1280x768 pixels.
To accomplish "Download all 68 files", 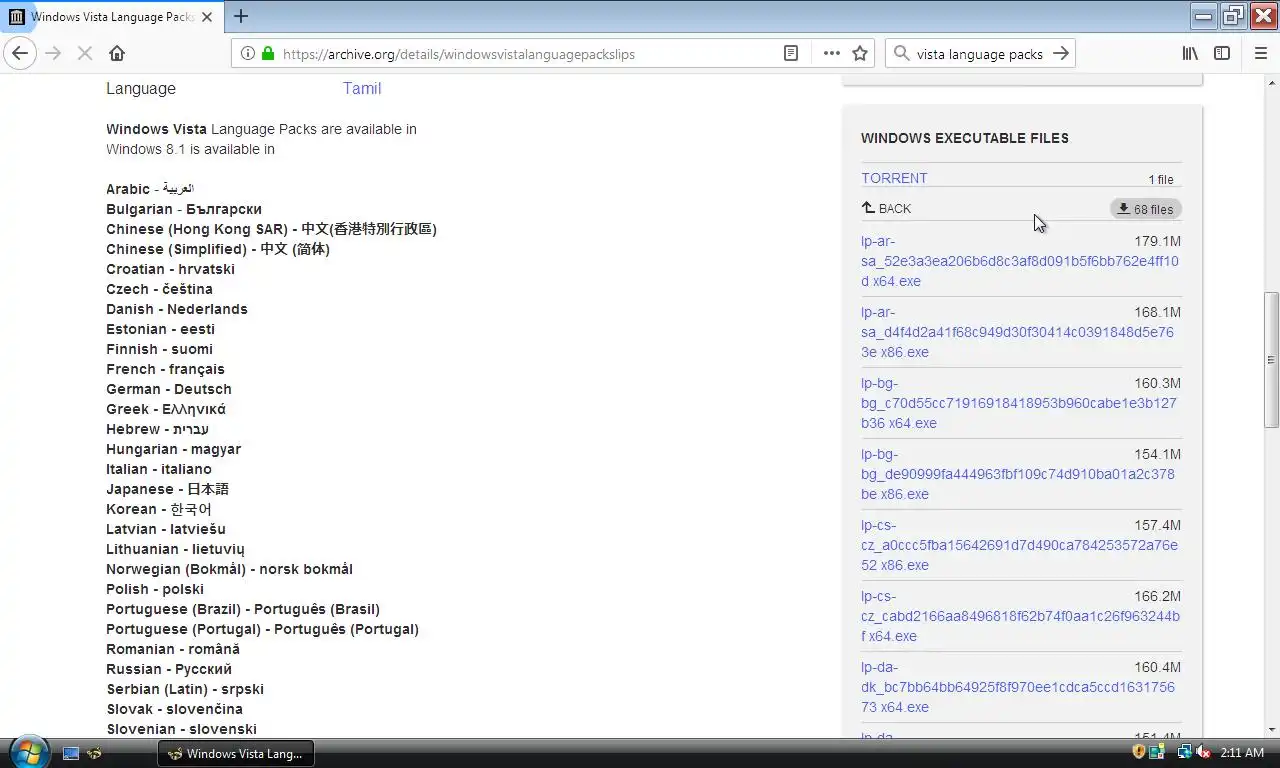I will (x=1146, y=209).
